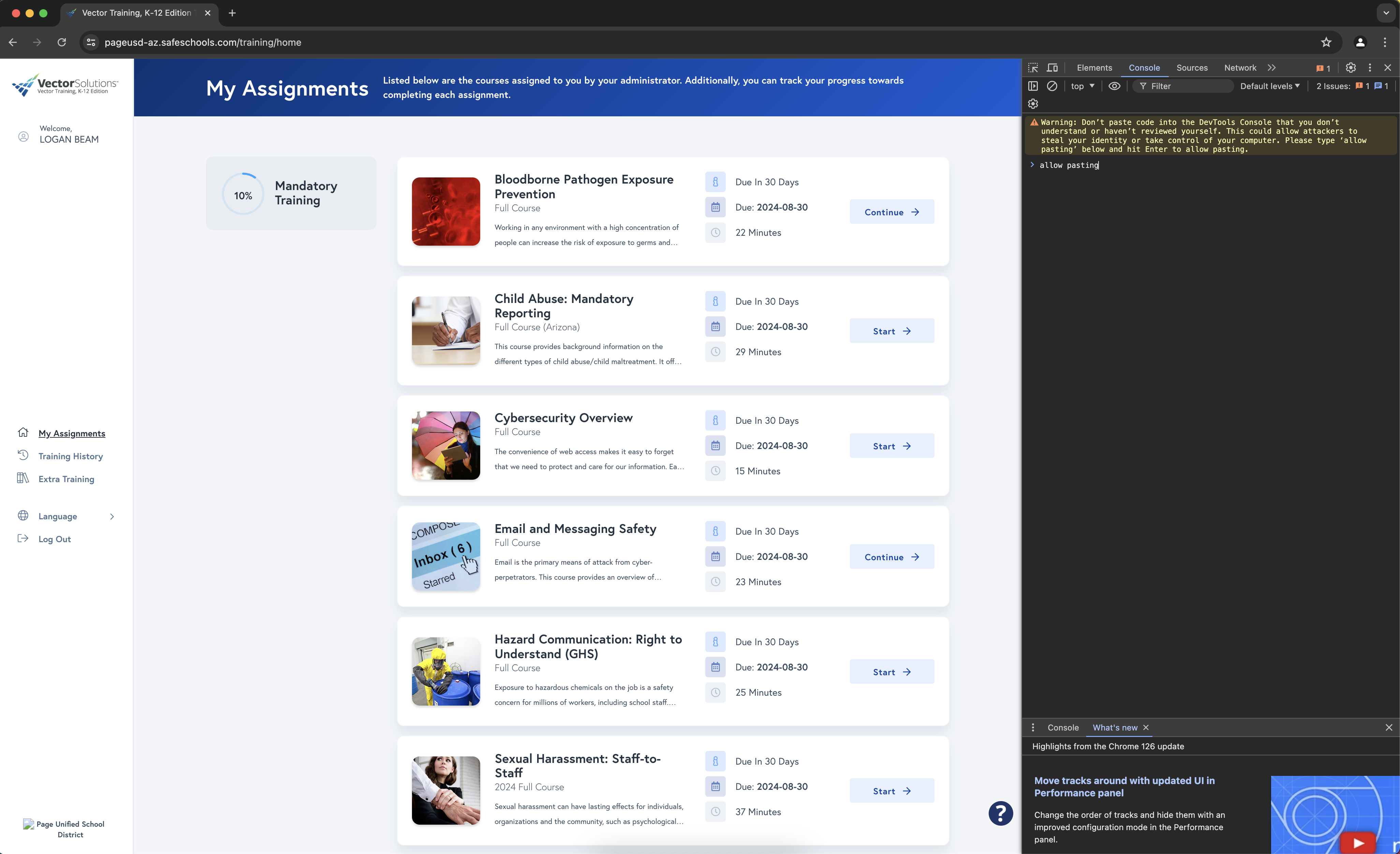
Task: Switch to the Console tab
Action: [1144, 68]
